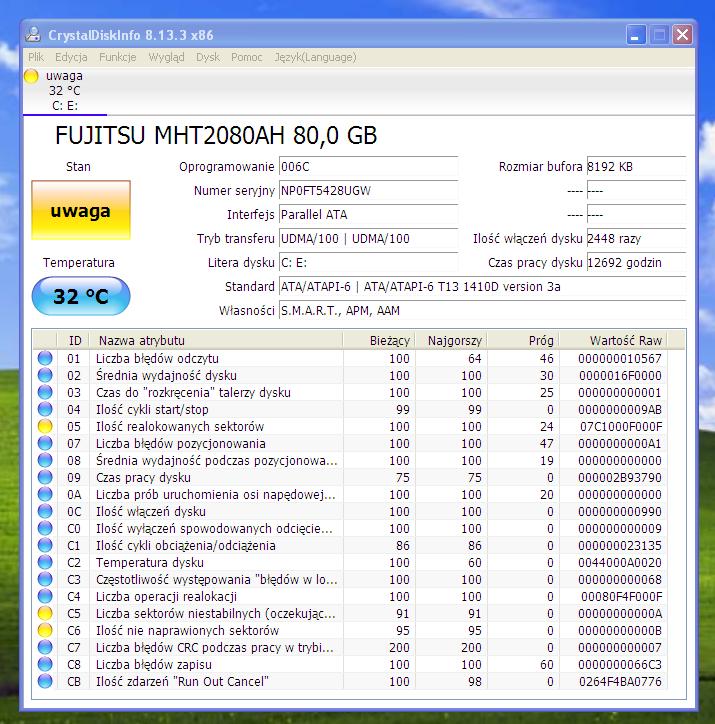
Task: Click raw value 000002B93790
Action: point(620,477)
